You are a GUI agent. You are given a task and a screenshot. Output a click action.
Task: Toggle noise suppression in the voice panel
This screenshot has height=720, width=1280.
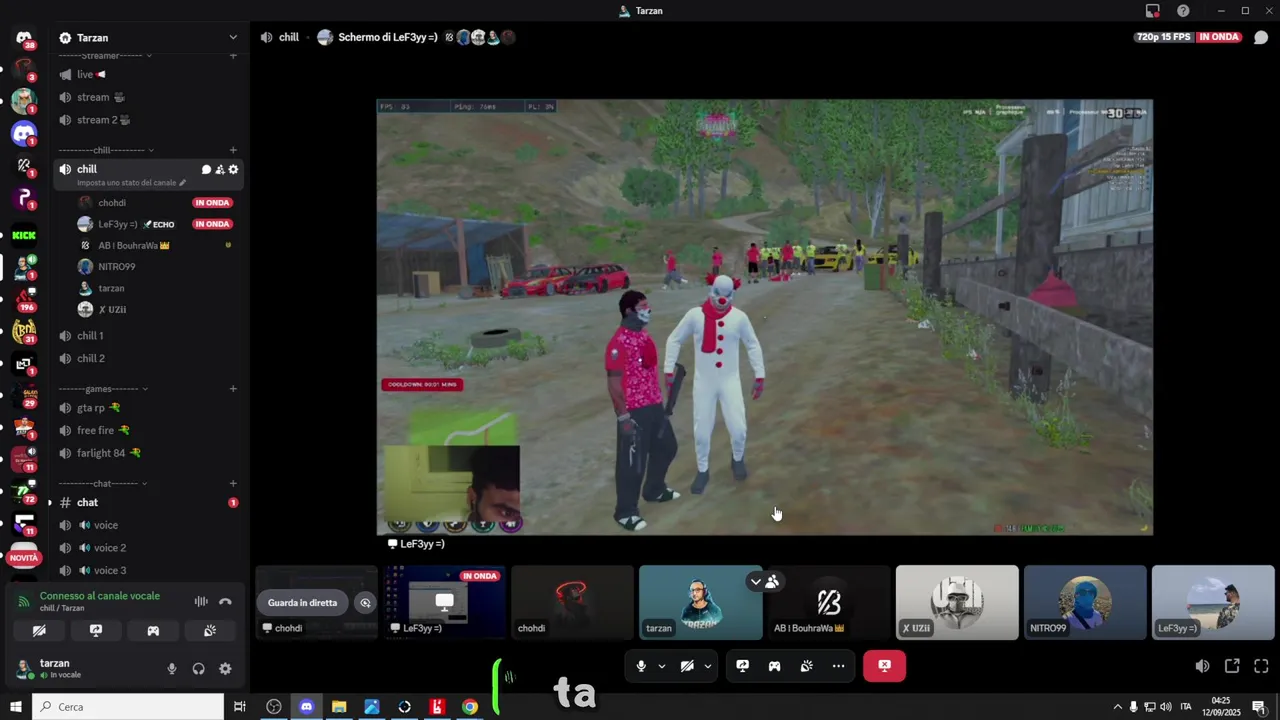(201, 601)
